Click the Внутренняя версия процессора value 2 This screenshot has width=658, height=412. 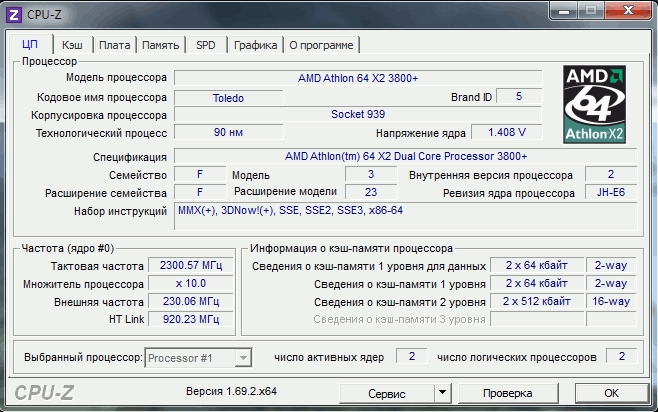click(x=611, y=174)
